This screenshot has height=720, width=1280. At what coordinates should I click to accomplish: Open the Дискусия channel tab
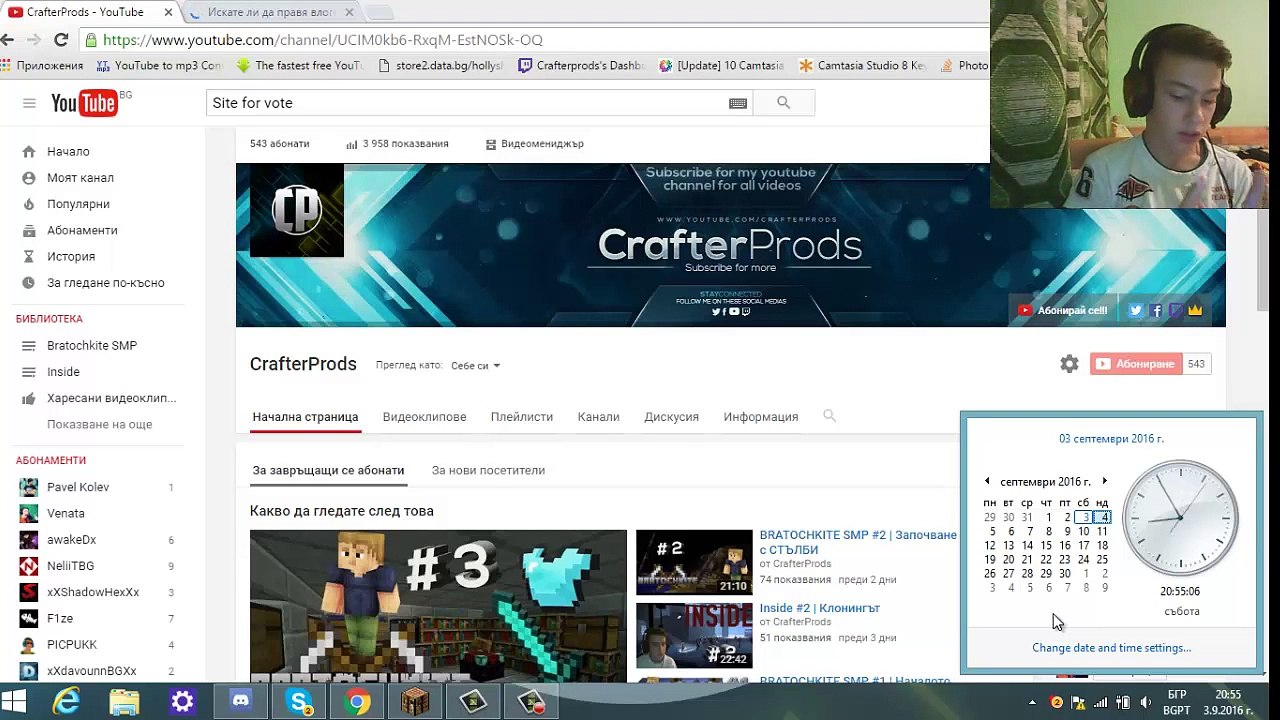pos(671,417)
